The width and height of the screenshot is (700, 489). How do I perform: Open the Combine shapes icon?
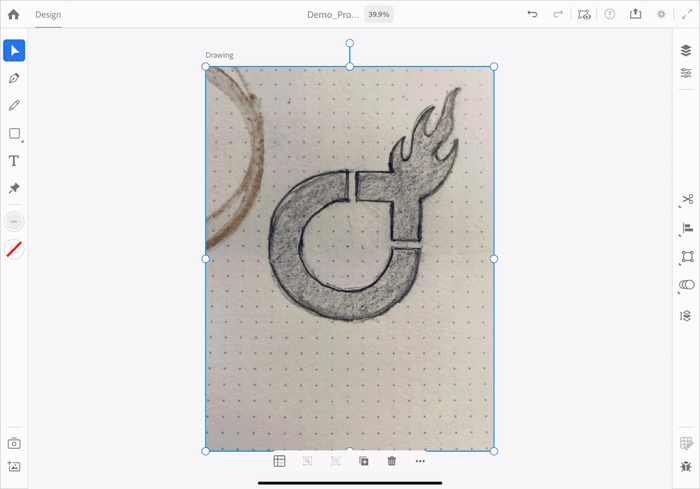pos(687,285)
